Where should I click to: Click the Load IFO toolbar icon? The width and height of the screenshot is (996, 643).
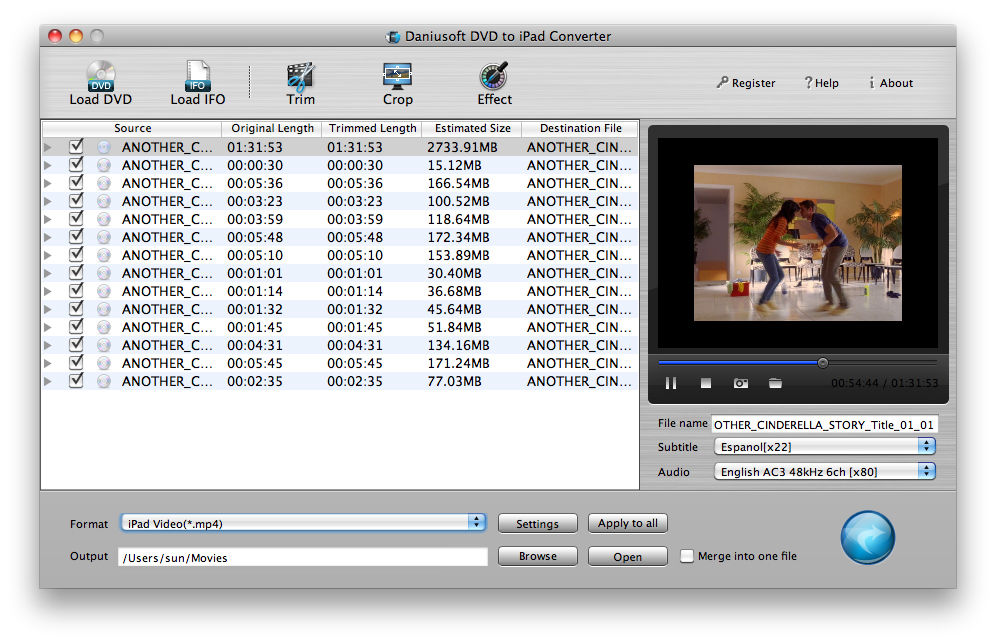point(198,83)
